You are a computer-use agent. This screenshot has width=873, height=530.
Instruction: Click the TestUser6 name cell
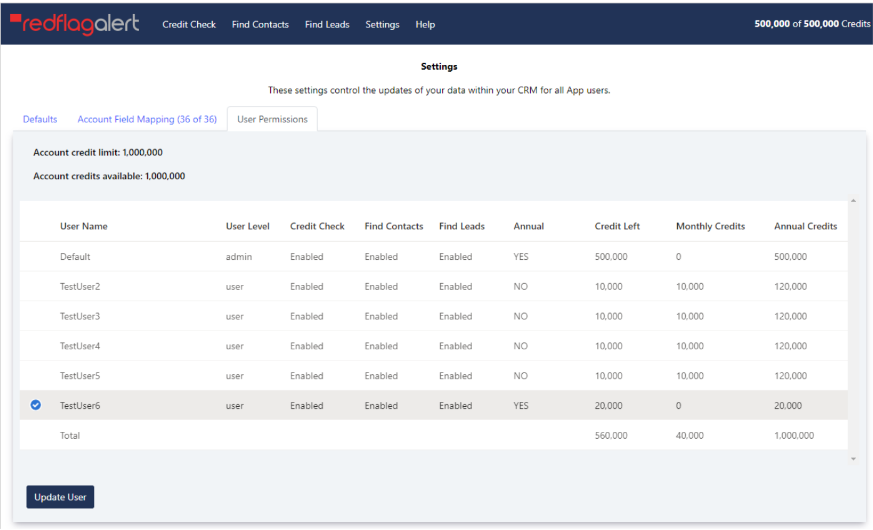(x=80, y=405)
